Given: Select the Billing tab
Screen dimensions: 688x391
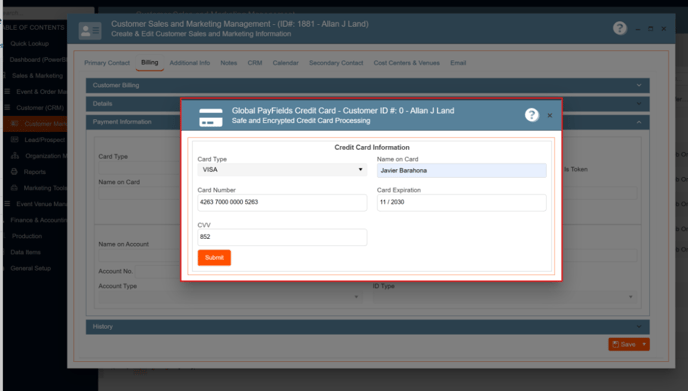Looking at the screenshot, I should coord(150,63).
